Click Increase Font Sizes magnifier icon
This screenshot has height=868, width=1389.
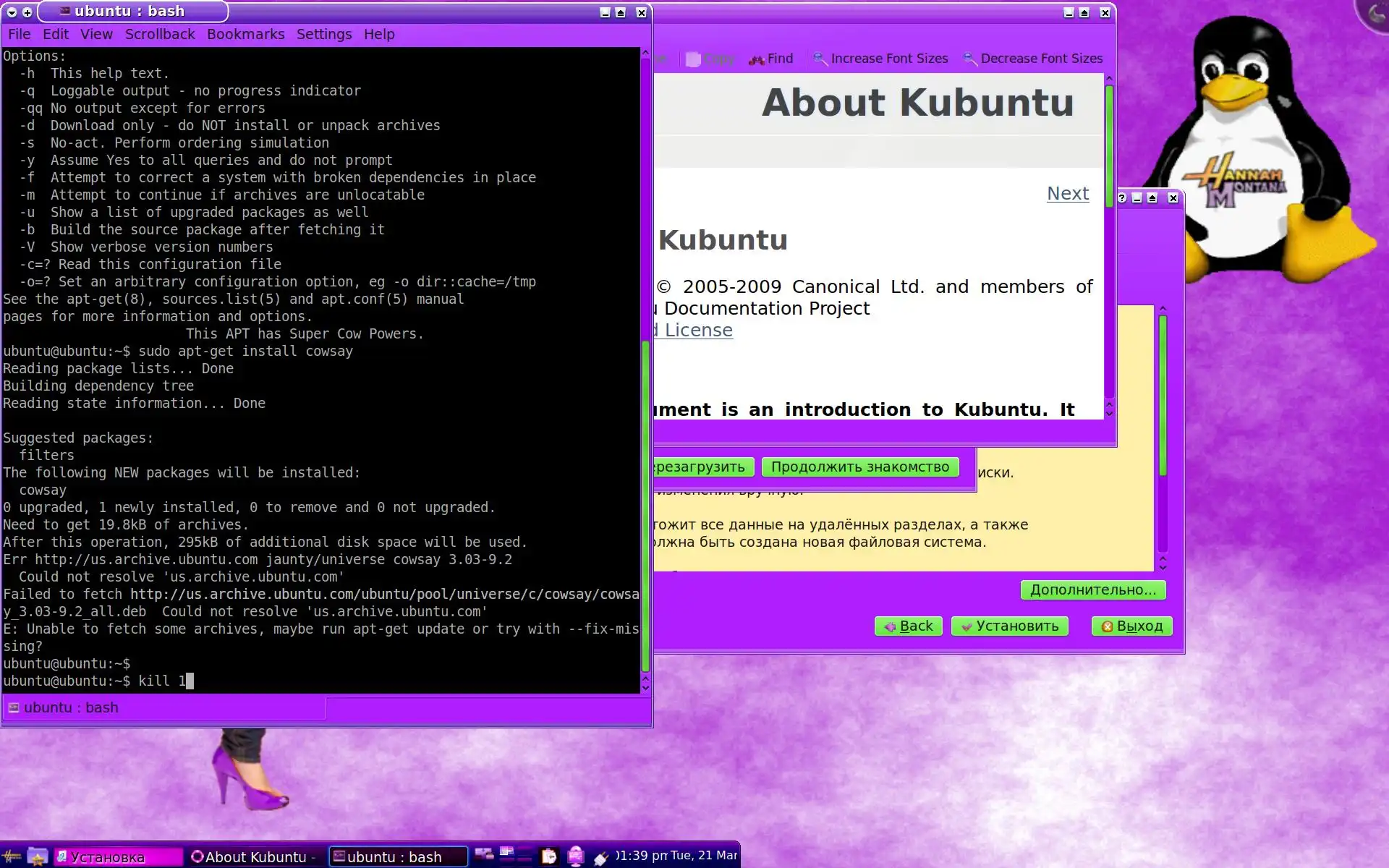[820, 59]
